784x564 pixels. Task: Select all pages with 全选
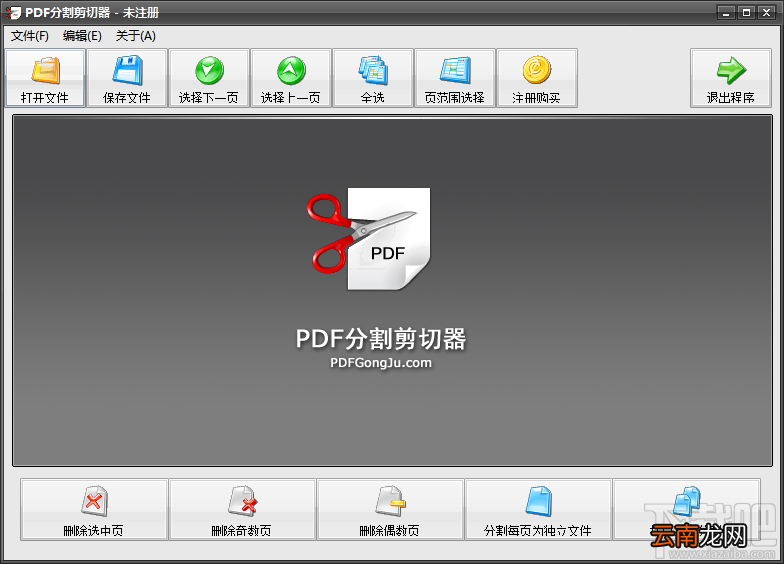coord(373,78)
